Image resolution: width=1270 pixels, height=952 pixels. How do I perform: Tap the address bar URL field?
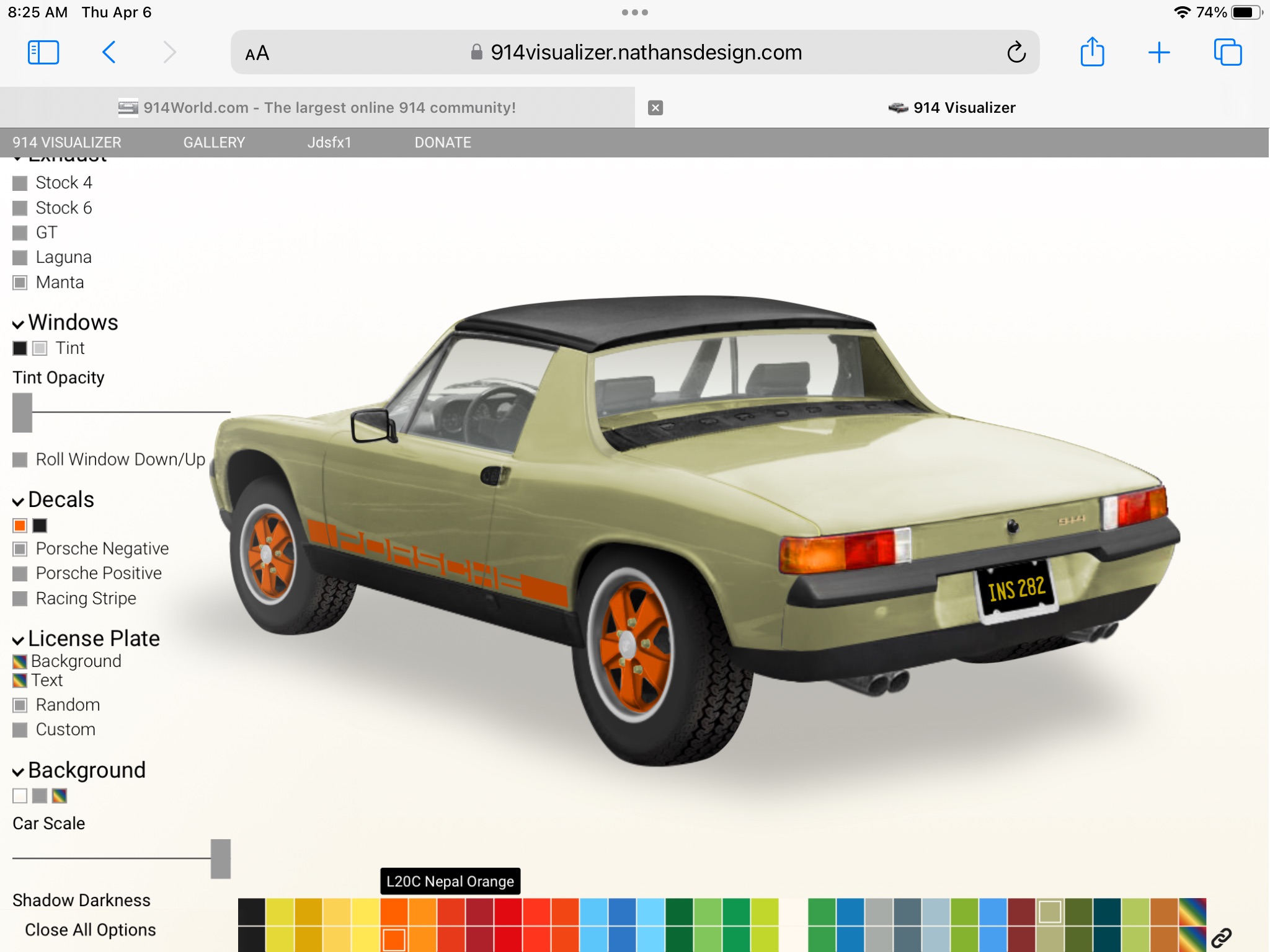click(x=645, y=53)
